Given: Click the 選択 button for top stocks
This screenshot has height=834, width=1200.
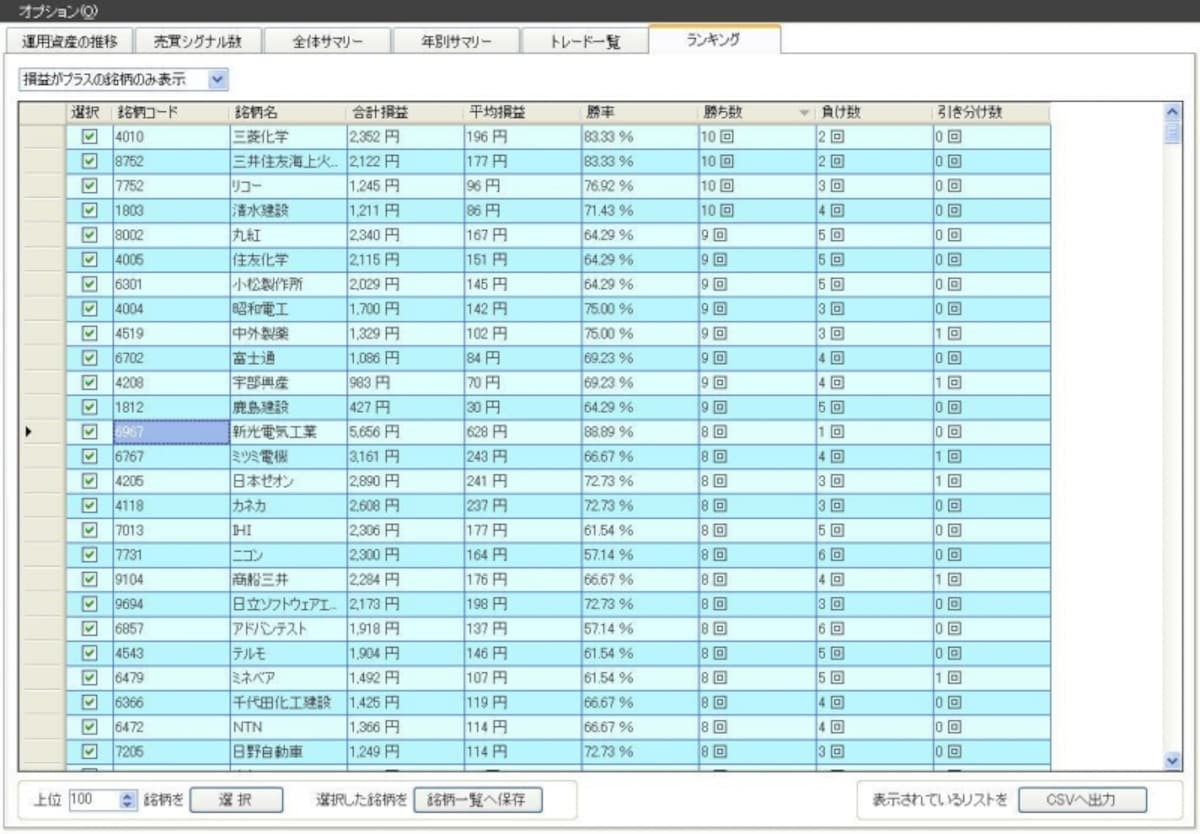Looking at the screenshot, I should (237, 800).
